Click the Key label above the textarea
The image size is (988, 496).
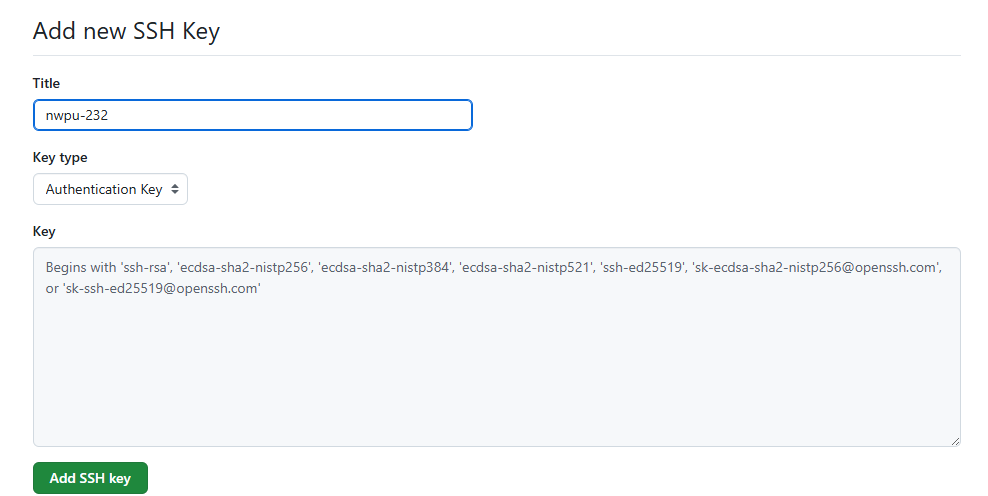point(44,231)
